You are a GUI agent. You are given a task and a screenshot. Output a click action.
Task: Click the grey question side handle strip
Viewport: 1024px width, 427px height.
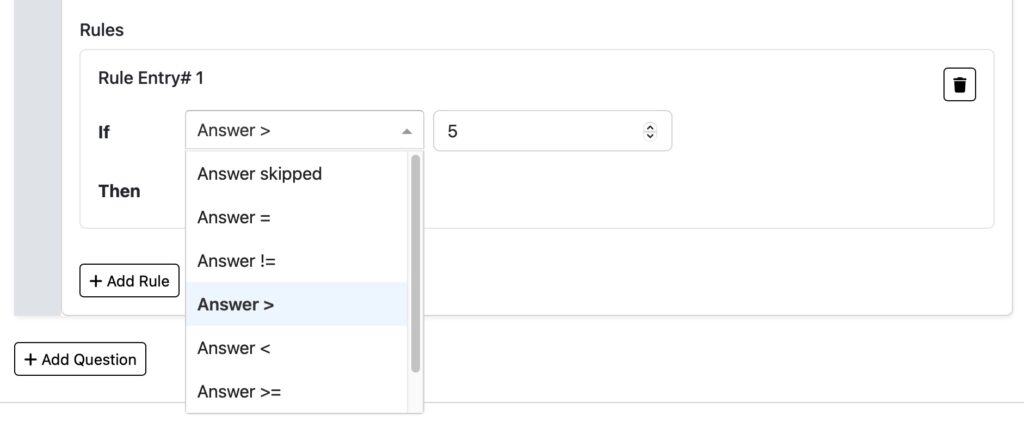[x=38, y=157]
